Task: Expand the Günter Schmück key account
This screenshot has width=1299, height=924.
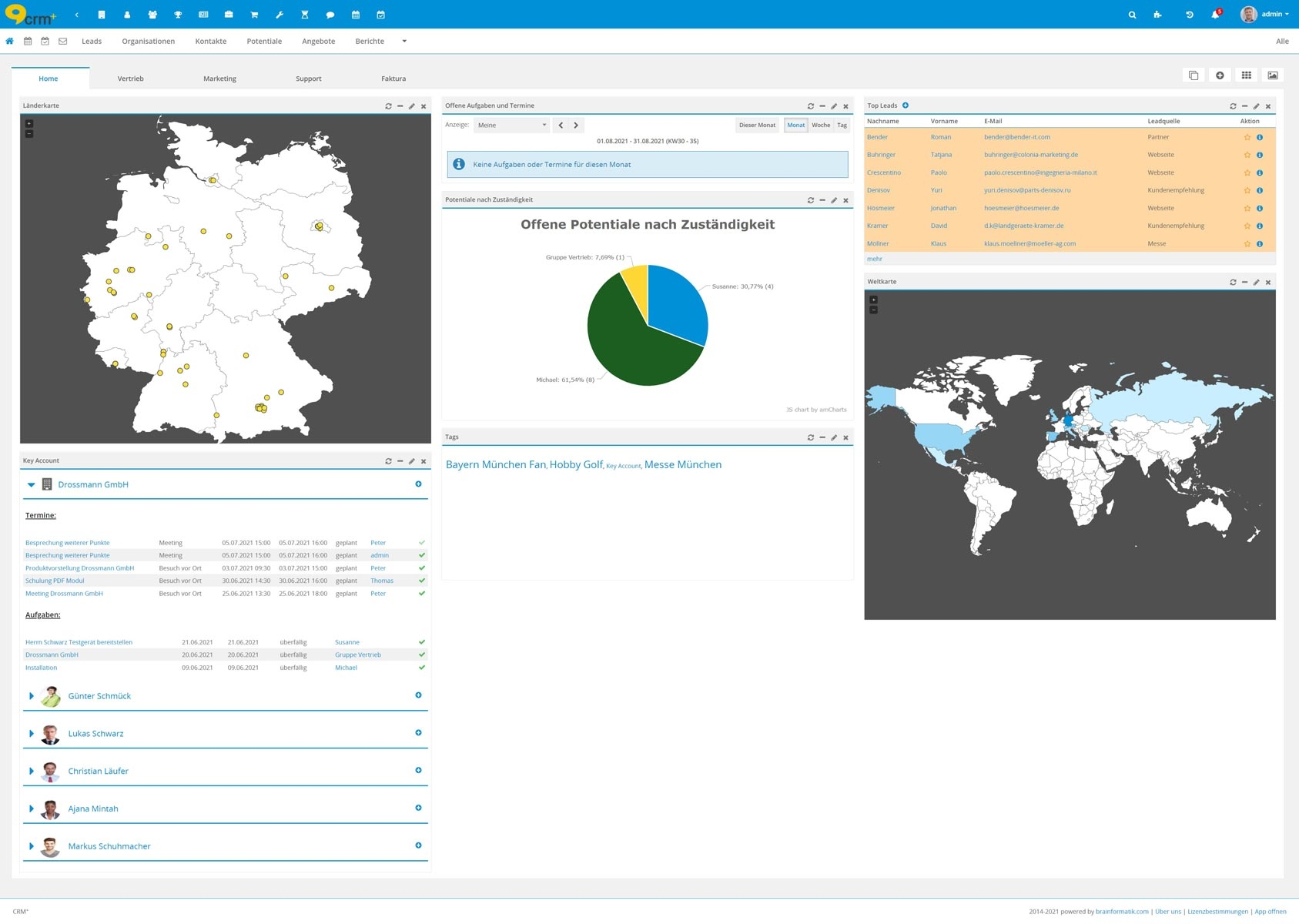Action: (32, 696)
